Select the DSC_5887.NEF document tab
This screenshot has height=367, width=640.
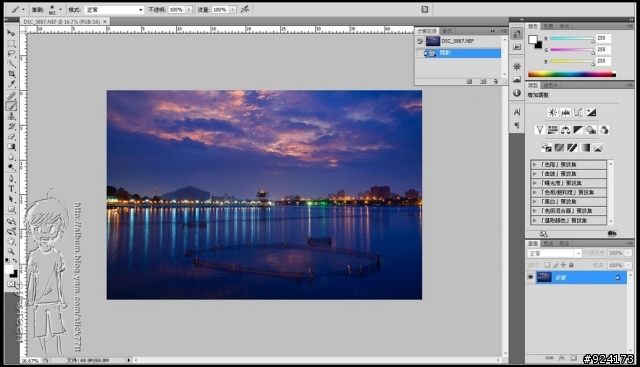(x=62, y=21)
